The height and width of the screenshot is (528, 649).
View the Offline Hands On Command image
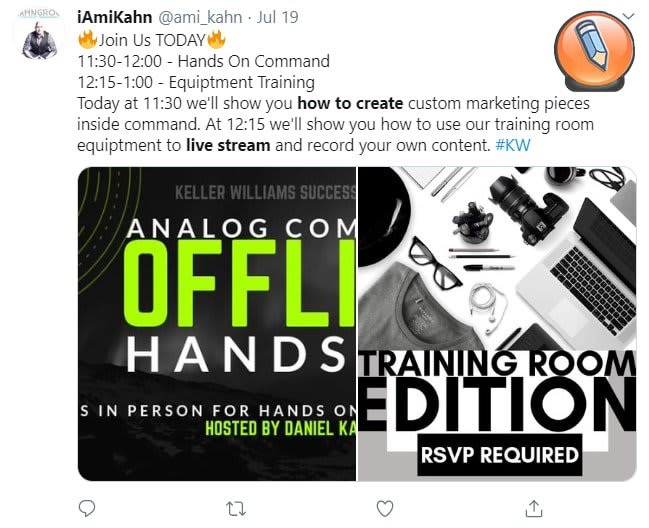(217, 324)
